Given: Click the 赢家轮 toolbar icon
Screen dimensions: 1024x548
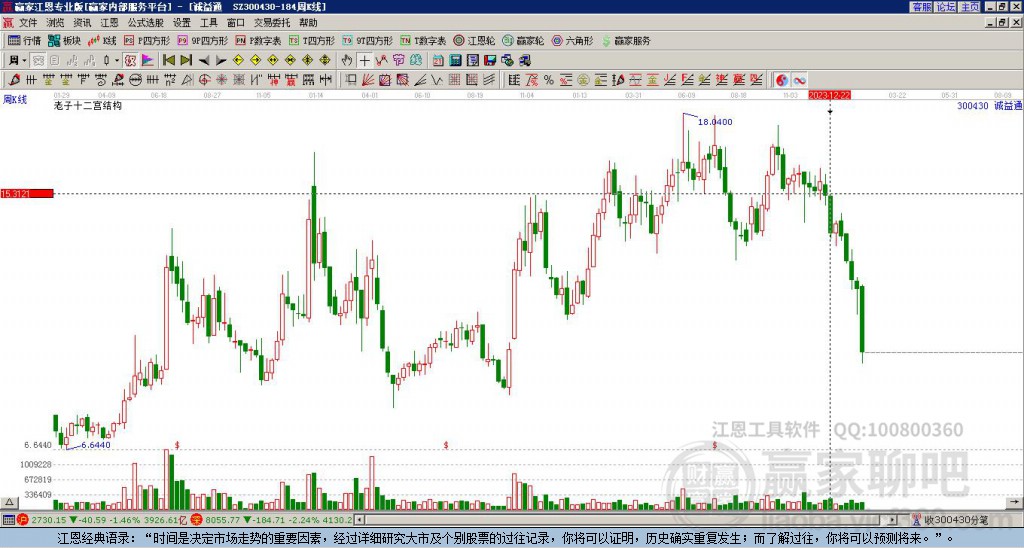Looking at the screenshot, I should (523, 40).
